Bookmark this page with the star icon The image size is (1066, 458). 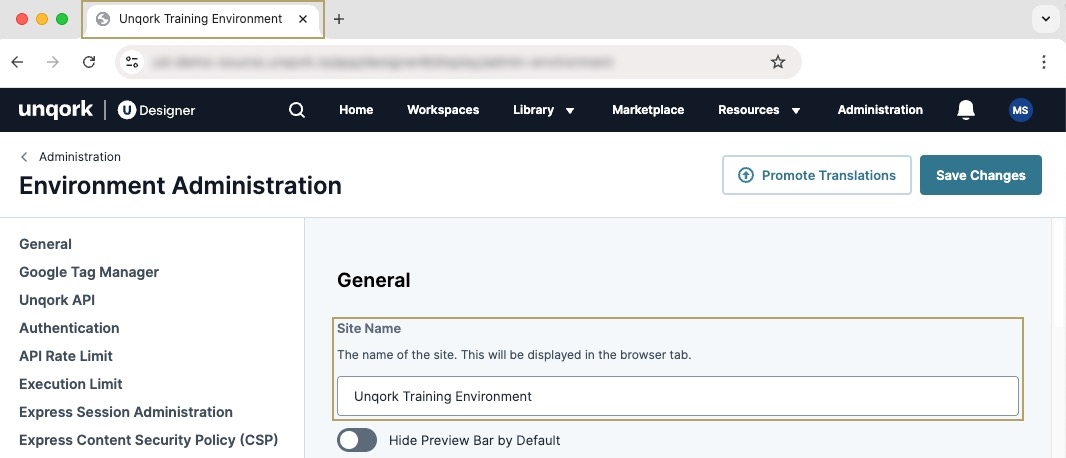[778, 63]
